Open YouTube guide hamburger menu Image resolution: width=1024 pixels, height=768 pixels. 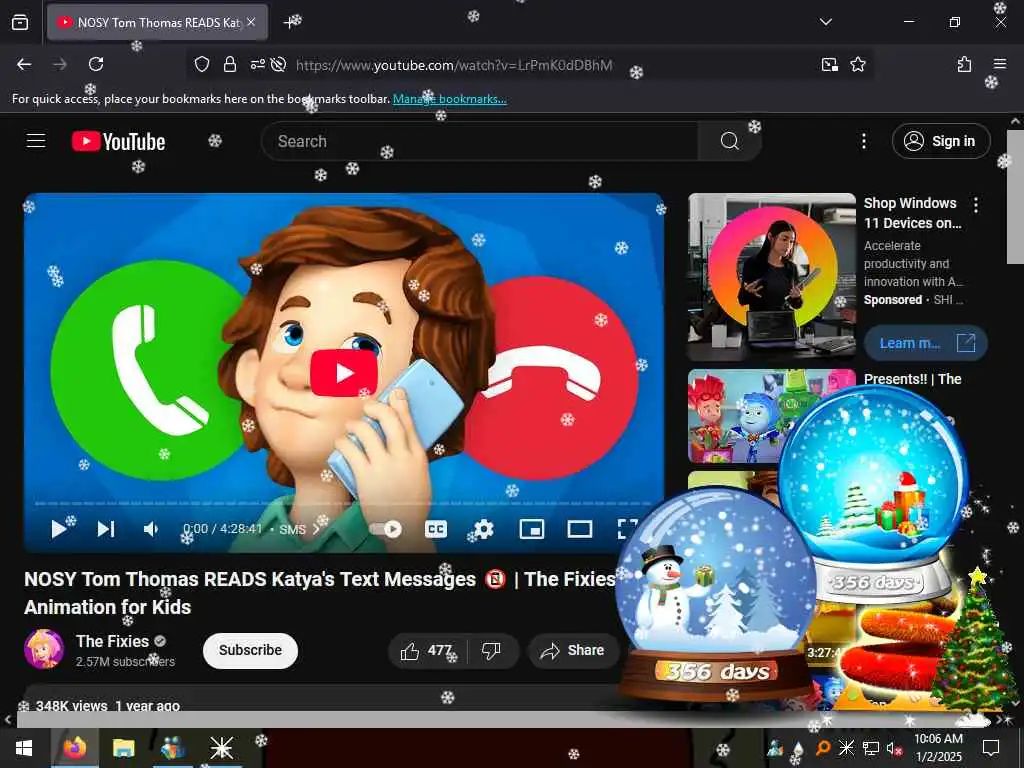(x=36, y=141)
